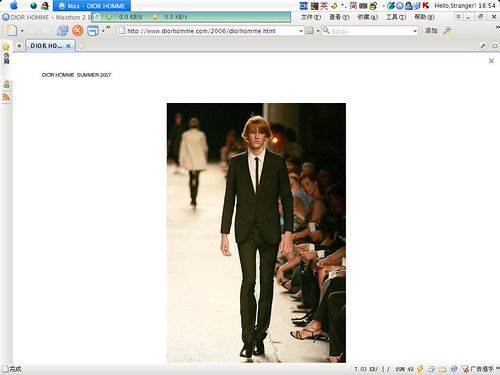Click the 添加 button

click(431, 31)
